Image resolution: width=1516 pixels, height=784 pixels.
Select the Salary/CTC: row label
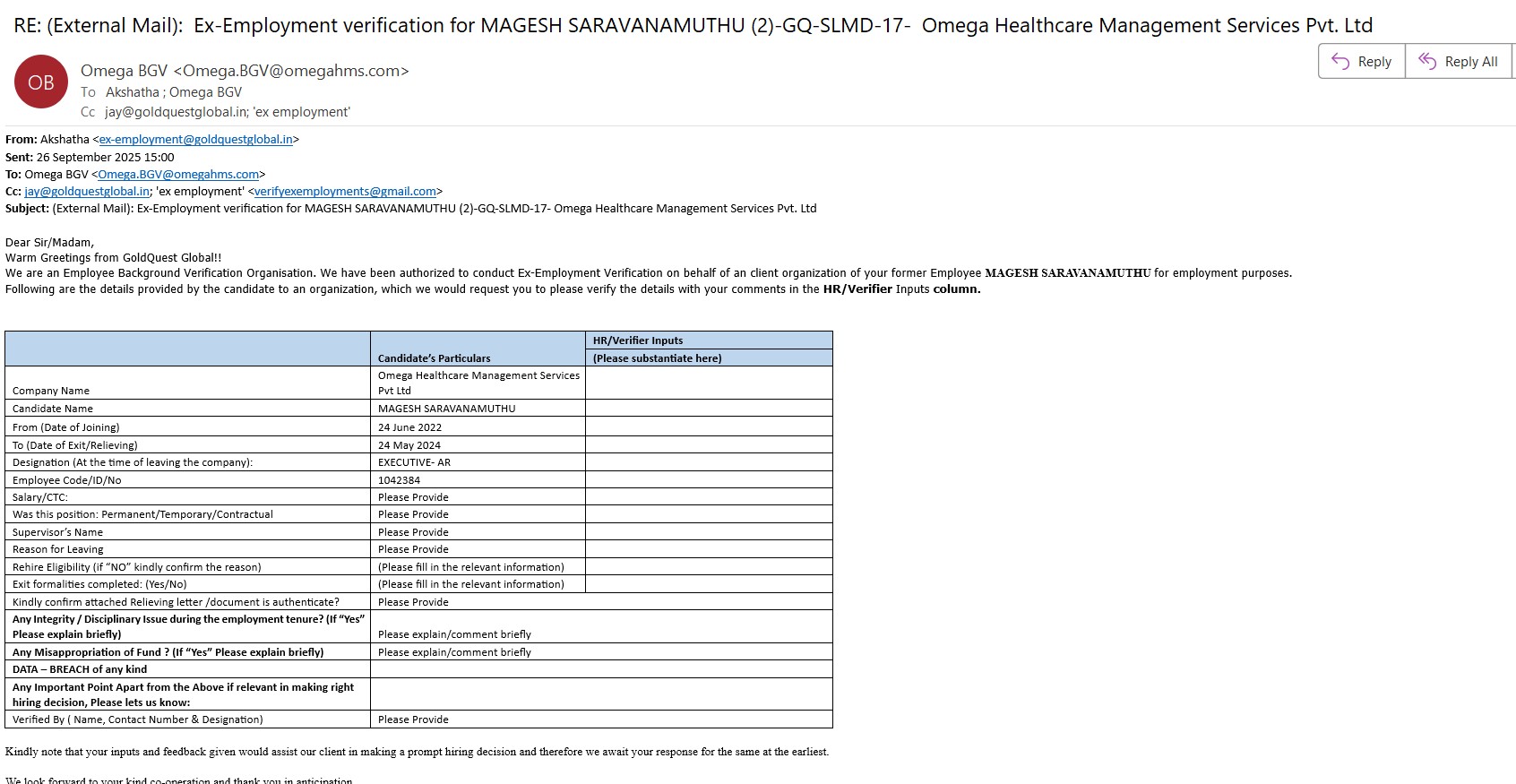click(x=40, y=497)
